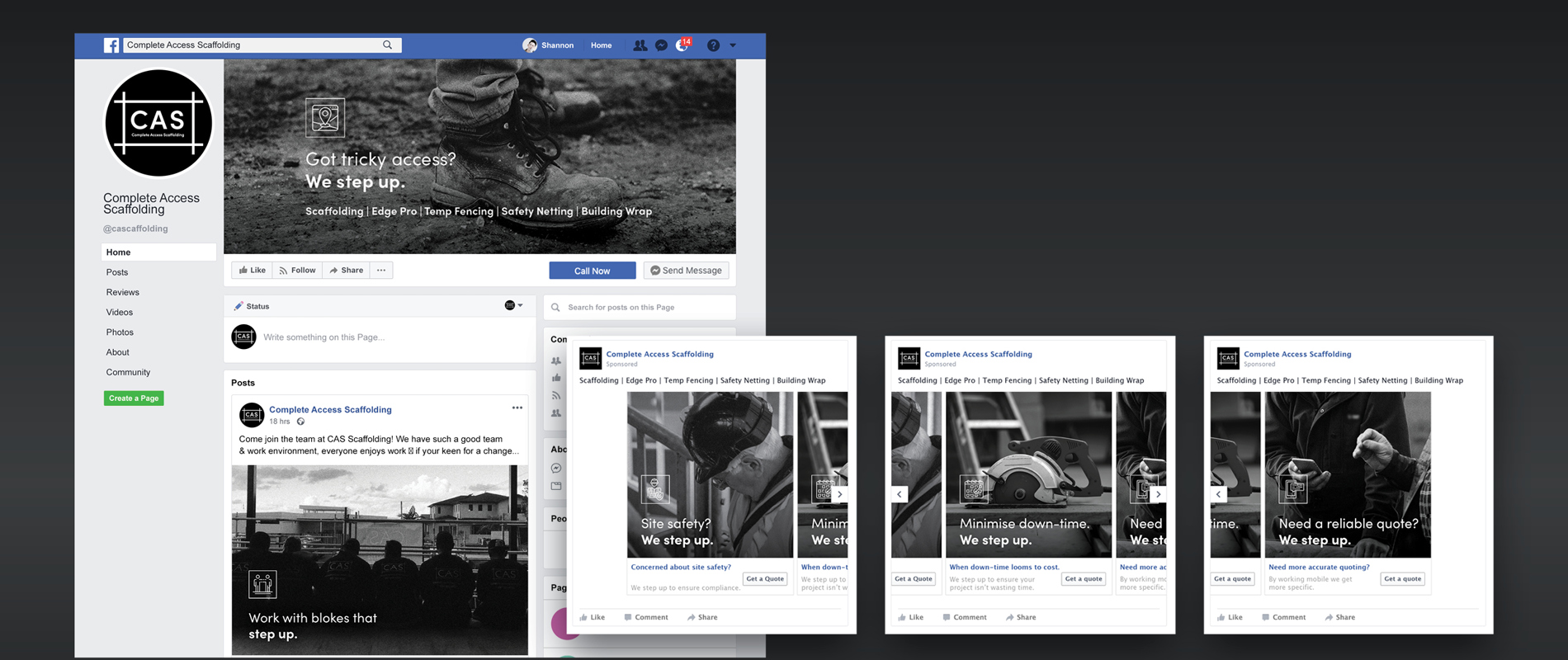Open the more options ellipsis beside Share
Image resolution: width=1568 pixels, height=660 pixels.
click(381, 270)
